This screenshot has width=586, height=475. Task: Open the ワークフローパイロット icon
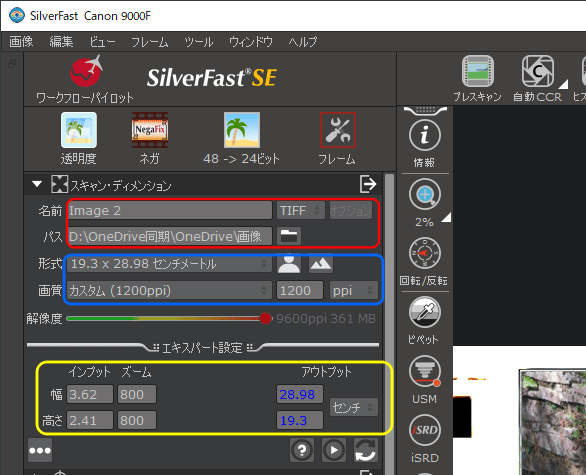[86, 71]
